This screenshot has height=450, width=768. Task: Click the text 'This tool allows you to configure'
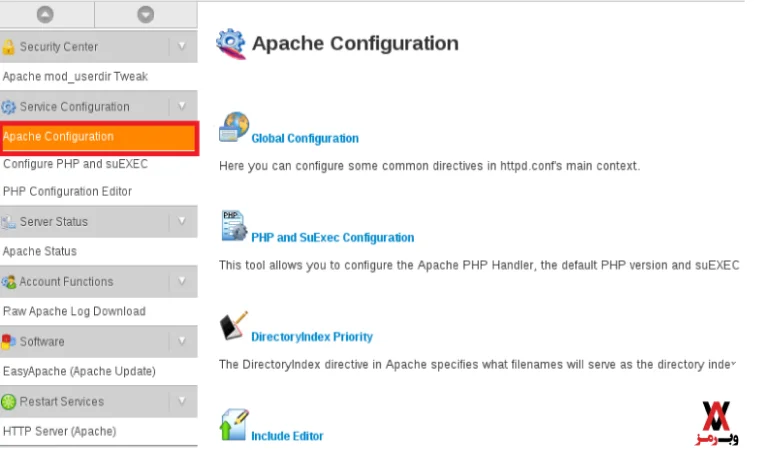(x=306, y=265)
